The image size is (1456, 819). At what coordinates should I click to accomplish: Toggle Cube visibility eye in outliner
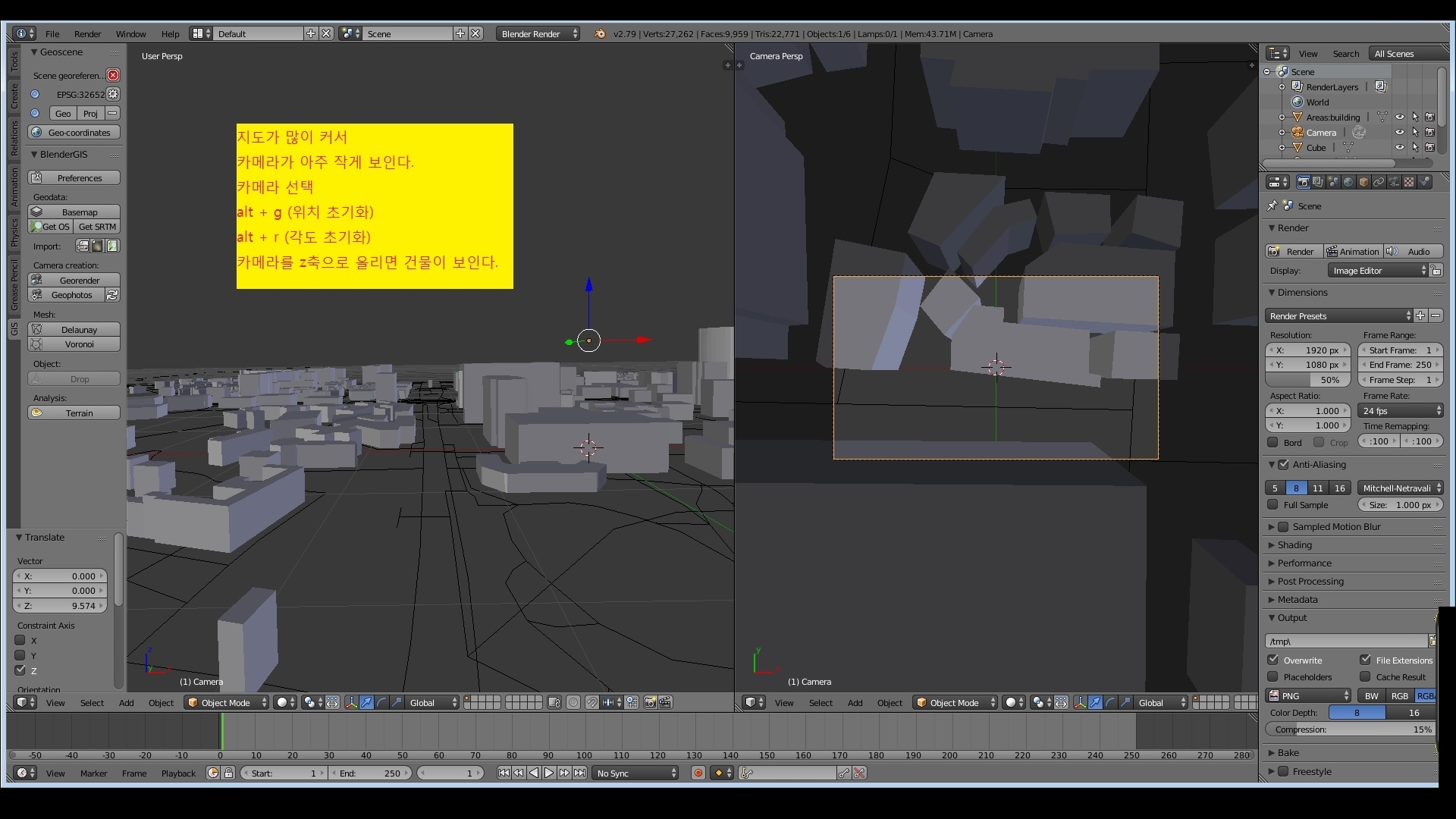click(1400, 147)
